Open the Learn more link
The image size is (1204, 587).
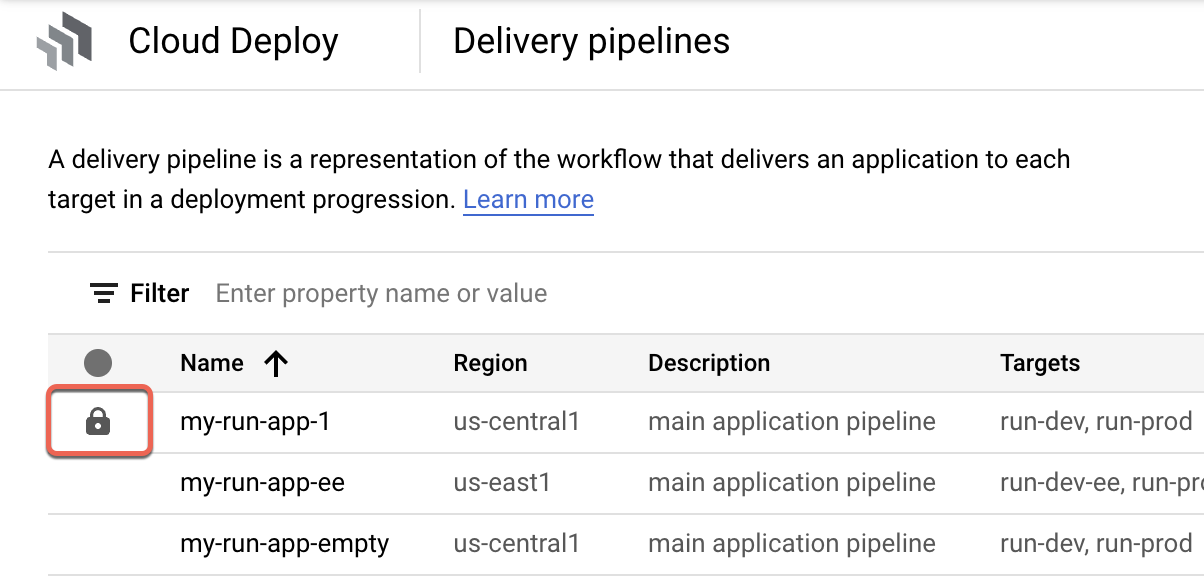coord(528,199)
